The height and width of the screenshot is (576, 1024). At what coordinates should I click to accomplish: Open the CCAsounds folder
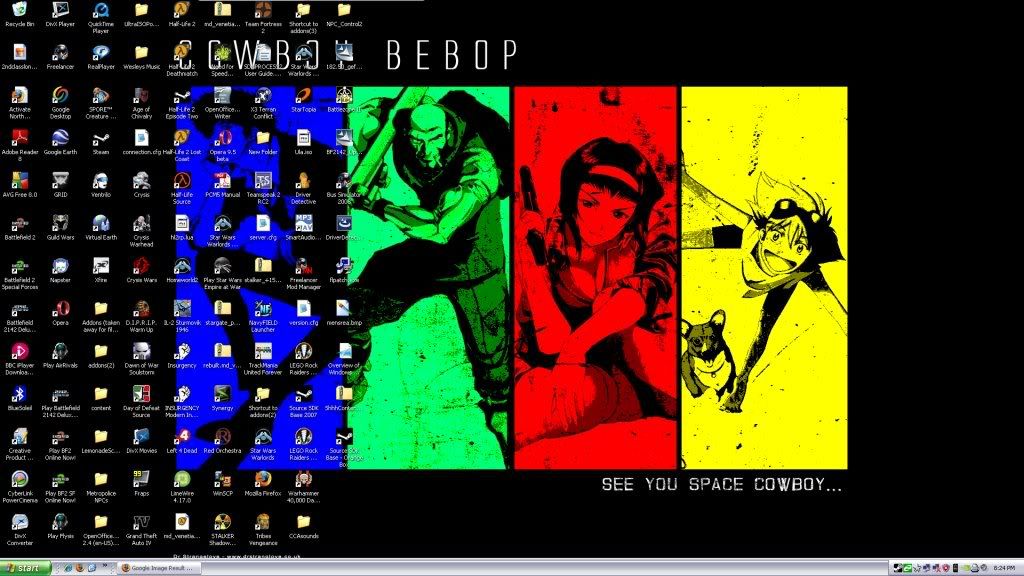[x=304, y=526]
